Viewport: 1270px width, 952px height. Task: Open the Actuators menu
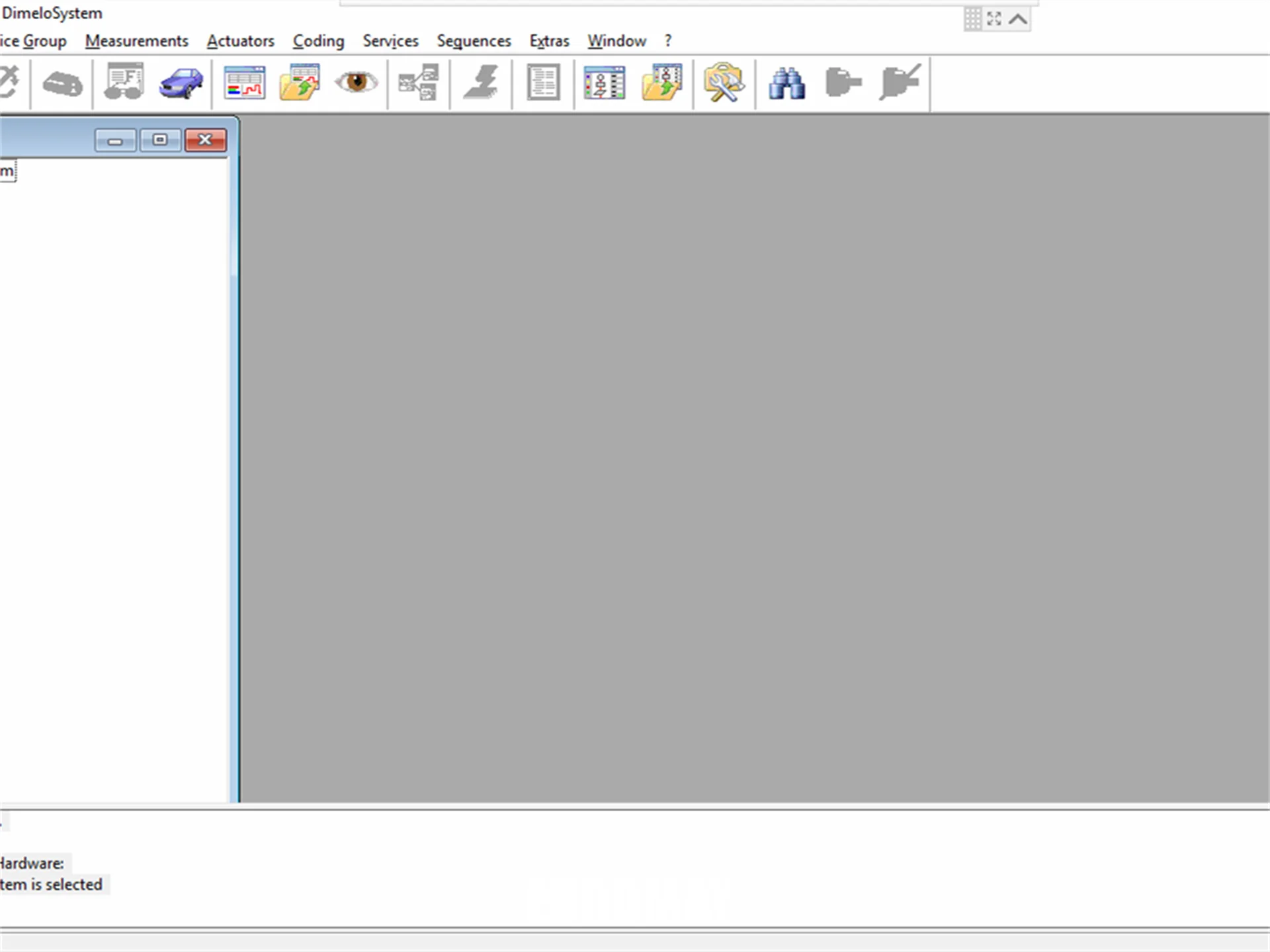tap(240, 41)
